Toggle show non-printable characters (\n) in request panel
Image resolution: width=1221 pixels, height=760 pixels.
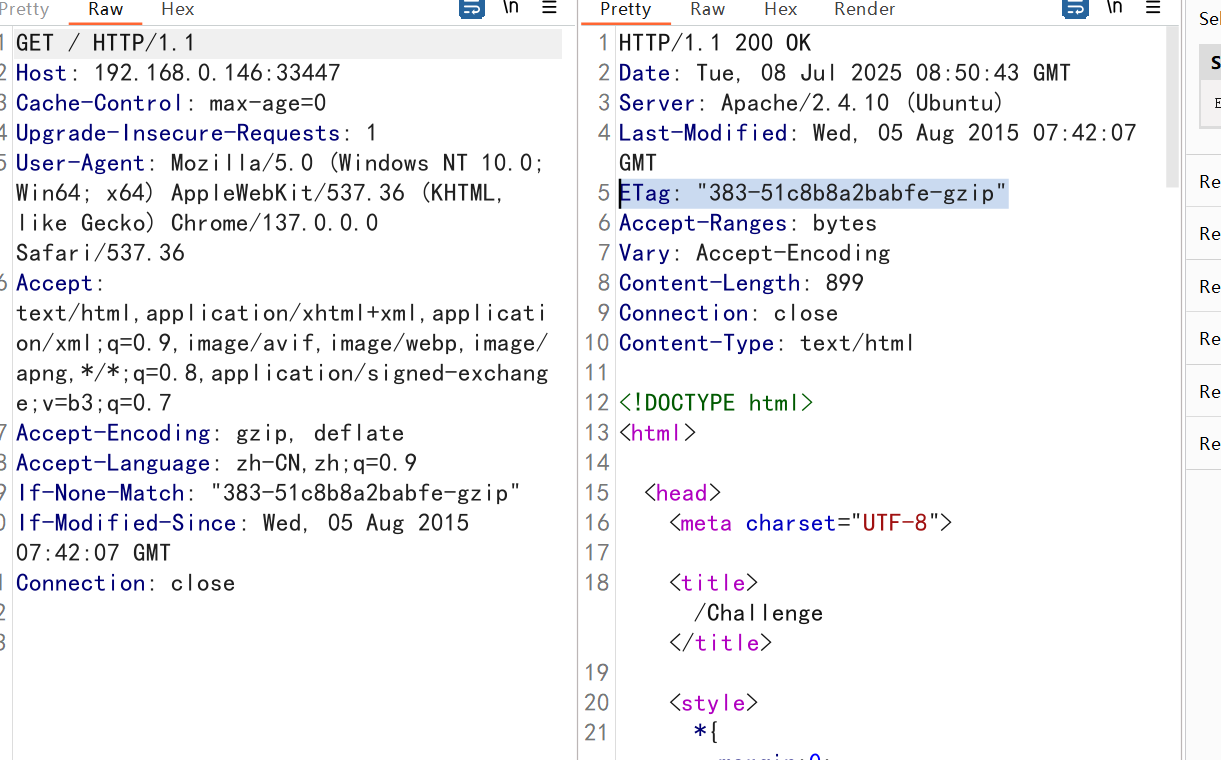pos(511,8)
